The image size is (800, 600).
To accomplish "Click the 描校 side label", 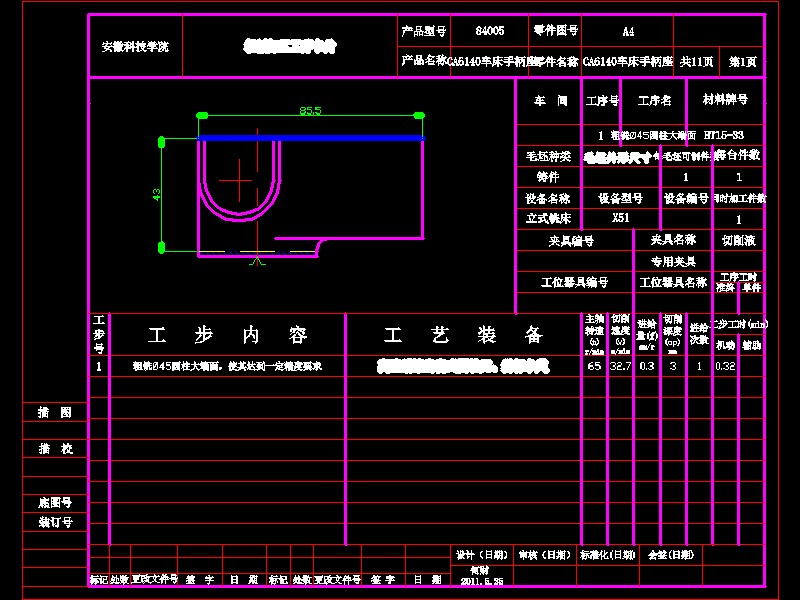I will point(55,448).
